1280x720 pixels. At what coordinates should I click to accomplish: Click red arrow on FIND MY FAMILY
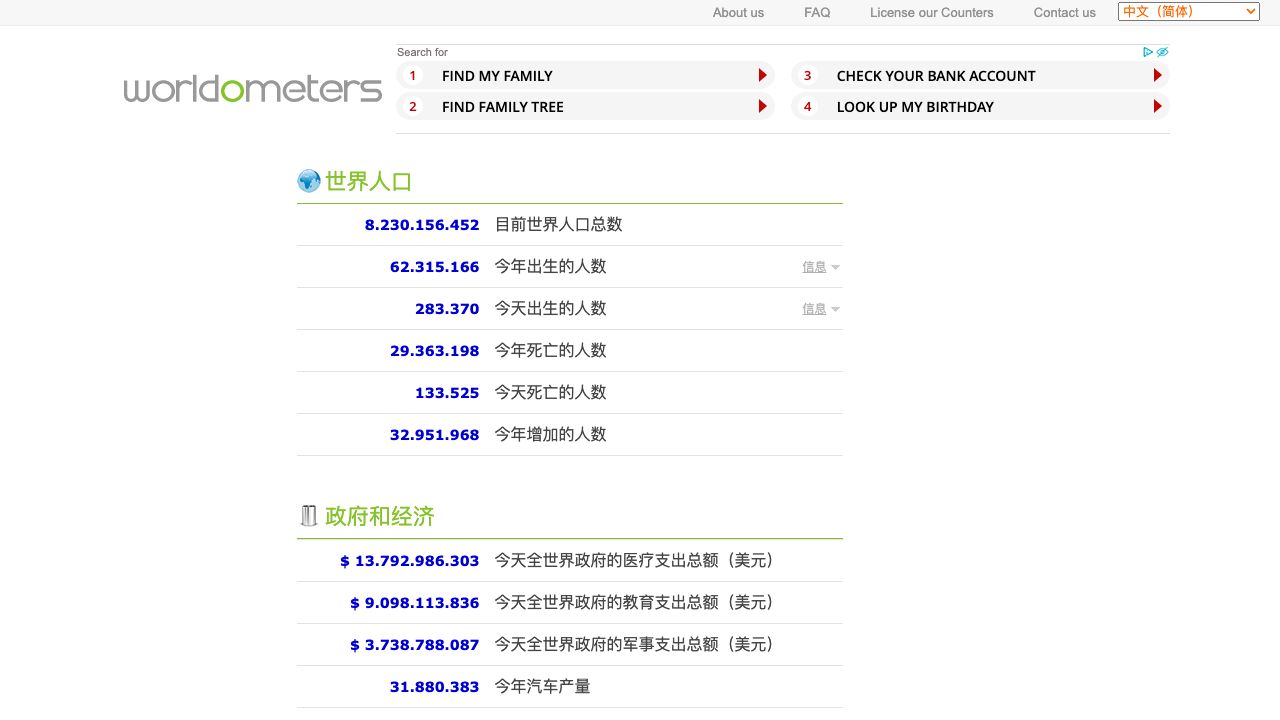tap(762, 76)
